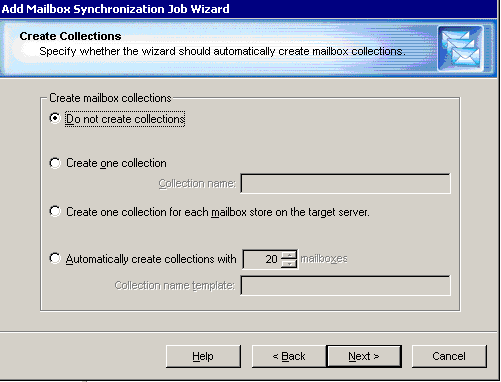The width and height of the screenshot is (501, 382).
Task: Enable Automatically create collections with option
Action: [x=55, y=258]
